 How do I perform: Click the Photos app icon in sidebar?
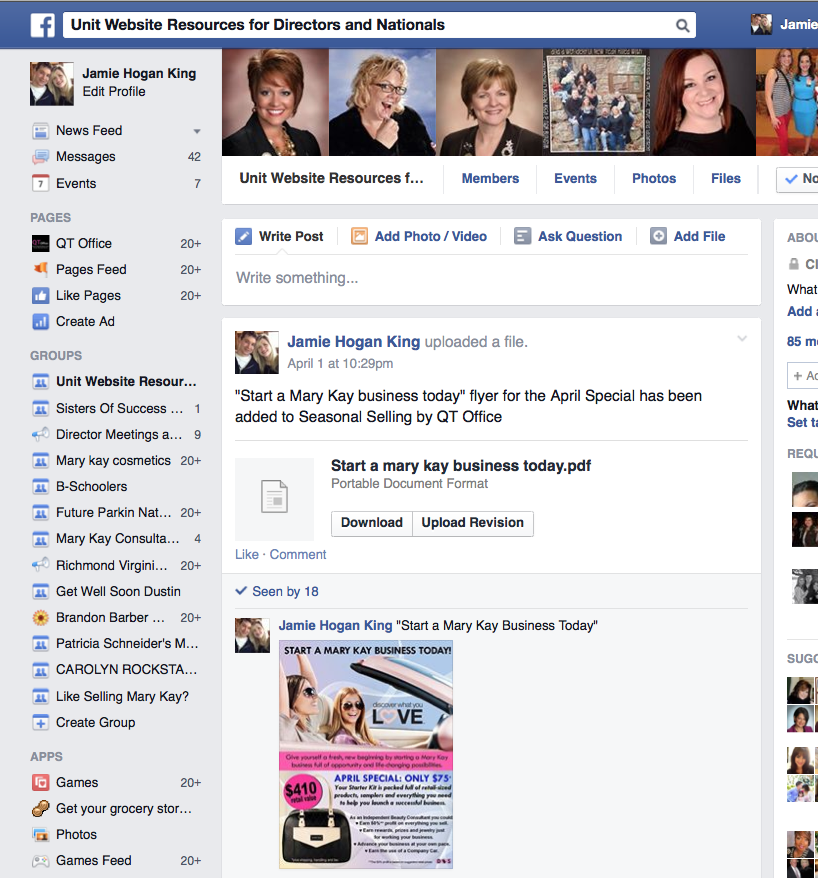pyautogui.click(x=40, y=834)
